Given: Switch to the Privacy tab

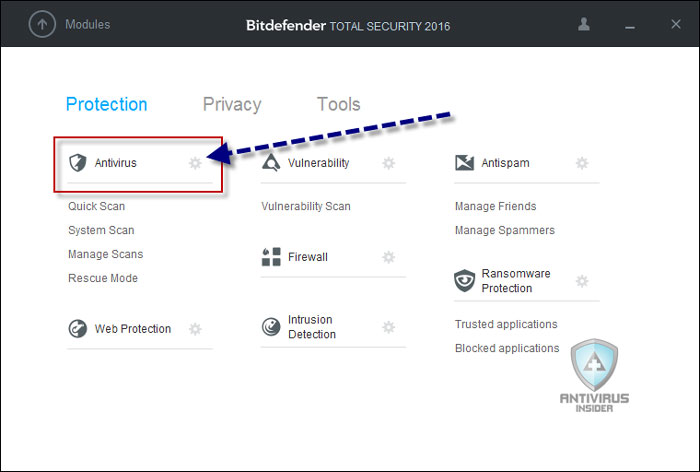Looking at the screenshot, I should [x=232, y=104].
